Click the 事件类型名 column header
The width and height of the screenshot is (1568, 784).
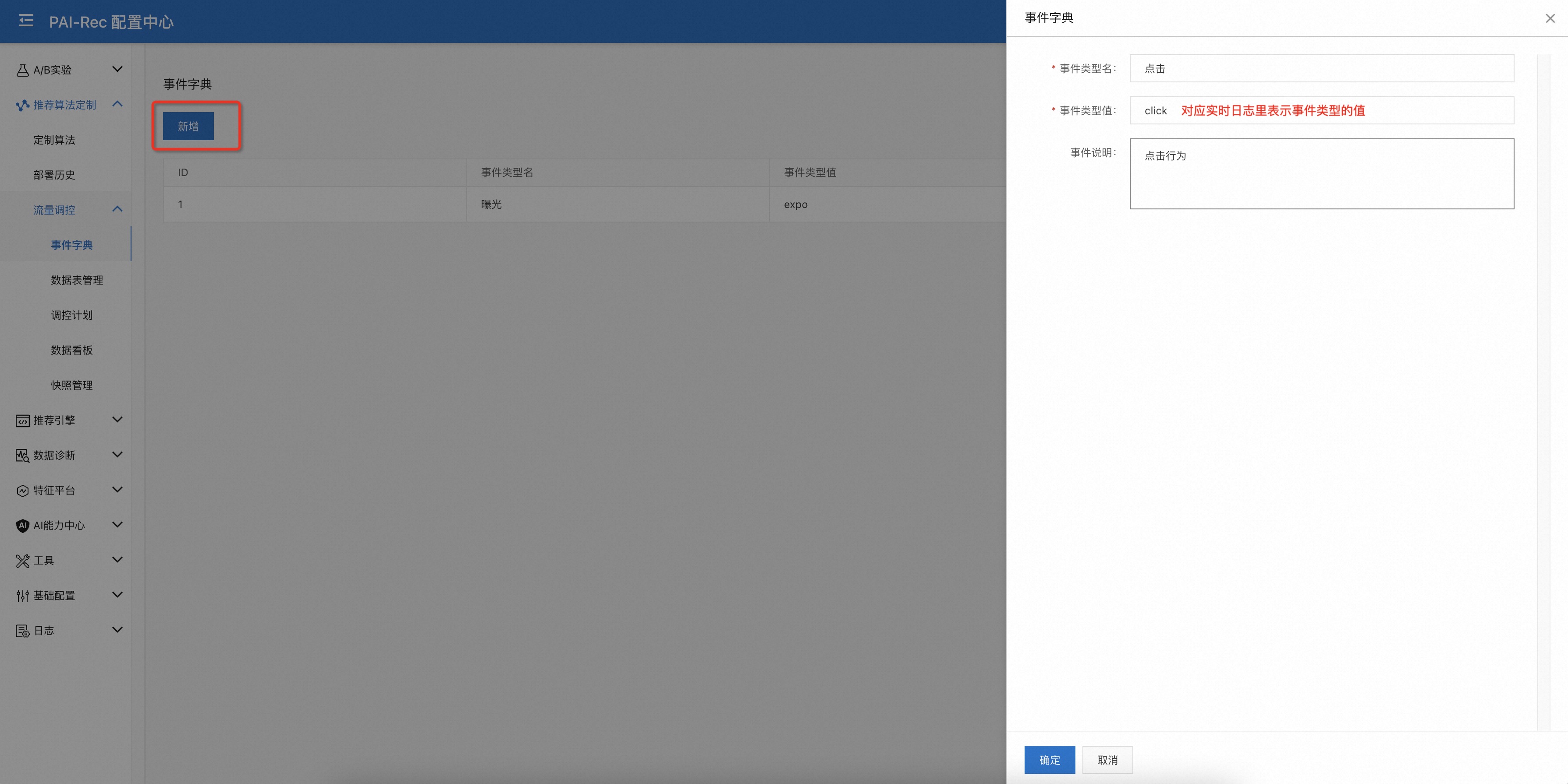[x=618, y=173]
